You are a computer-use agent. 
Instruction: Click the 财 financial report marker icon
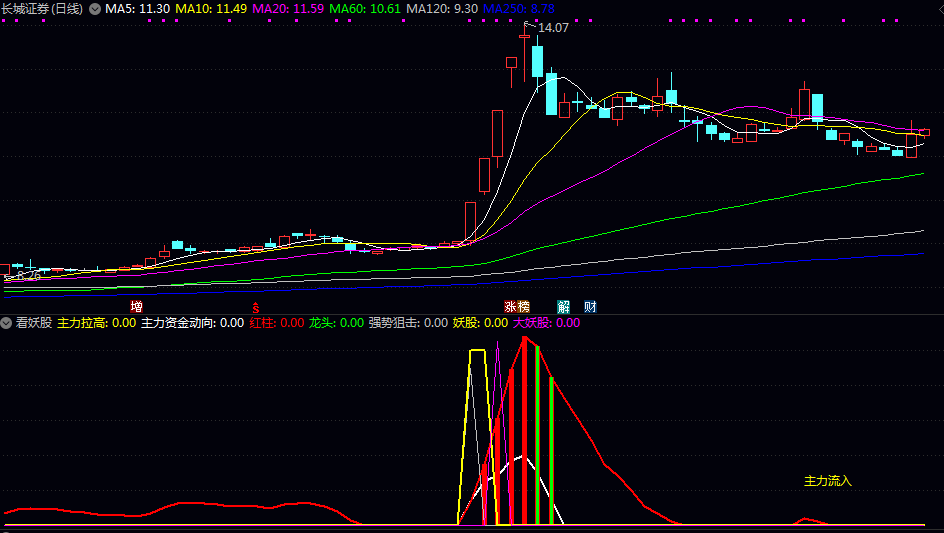590,307
